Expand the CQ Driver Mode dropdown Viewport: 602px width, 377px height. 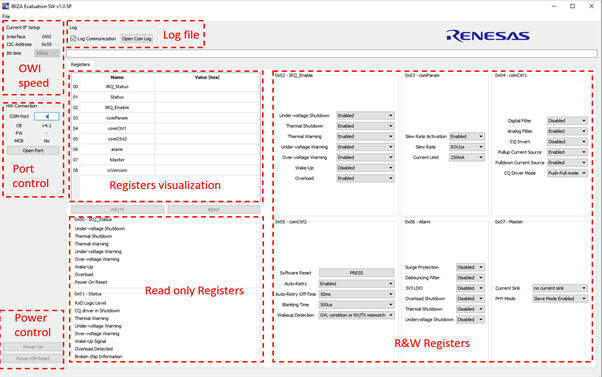pos(567,173)
